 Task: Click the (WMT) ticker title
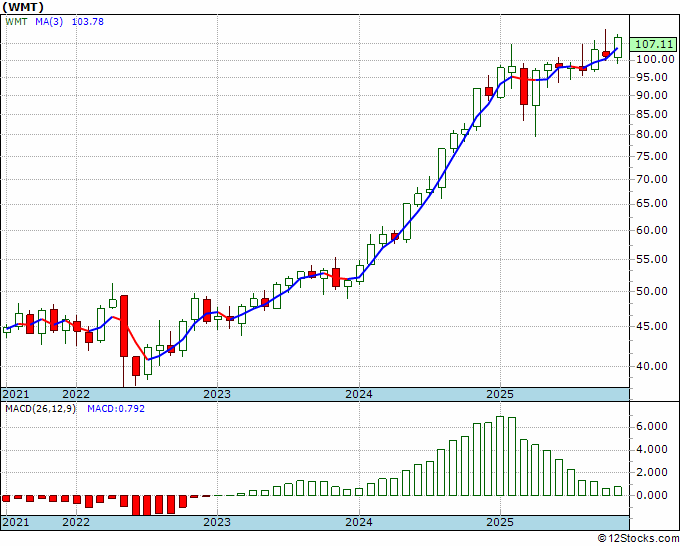tap(22, 7)
